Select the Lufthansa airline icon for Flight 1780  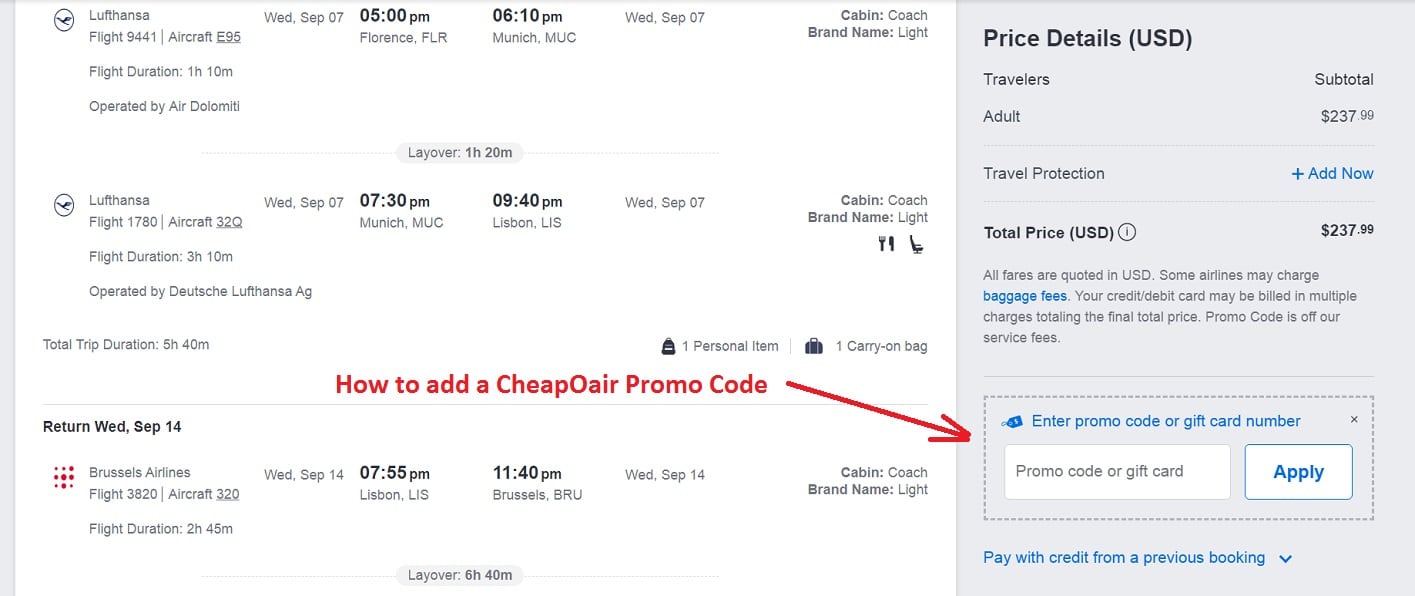coord(63,206)
